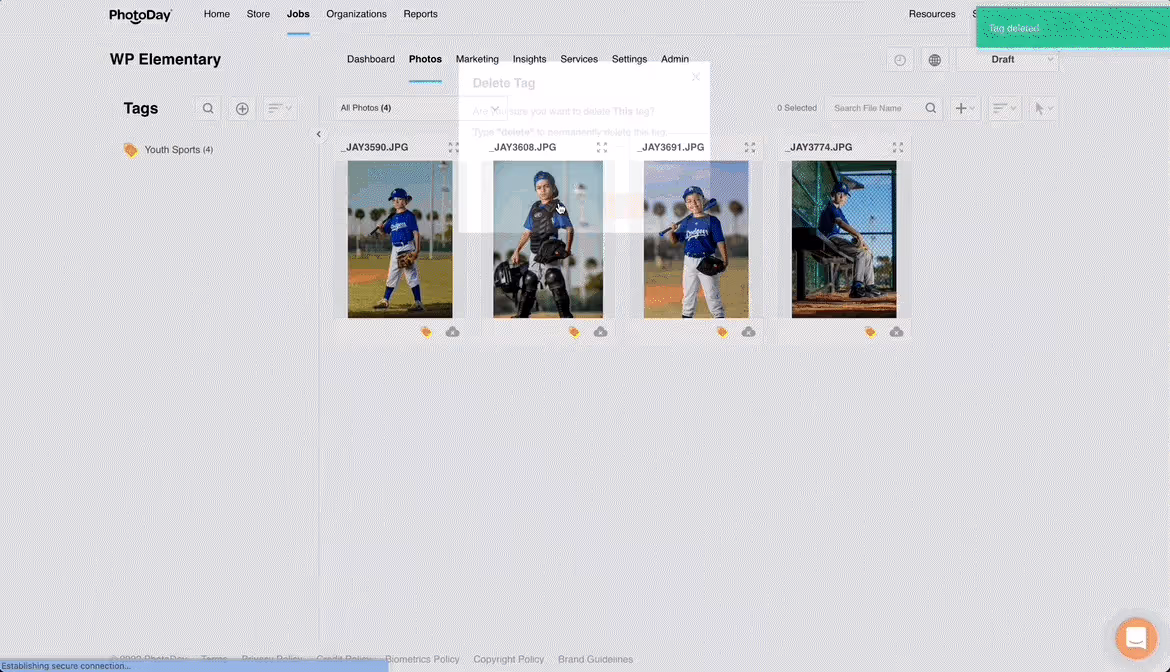The height and width of the screenshot is (672, 1170).
Task: Select the _JAY3691.JPG thumbnail
Action: [x=696, y=239]
